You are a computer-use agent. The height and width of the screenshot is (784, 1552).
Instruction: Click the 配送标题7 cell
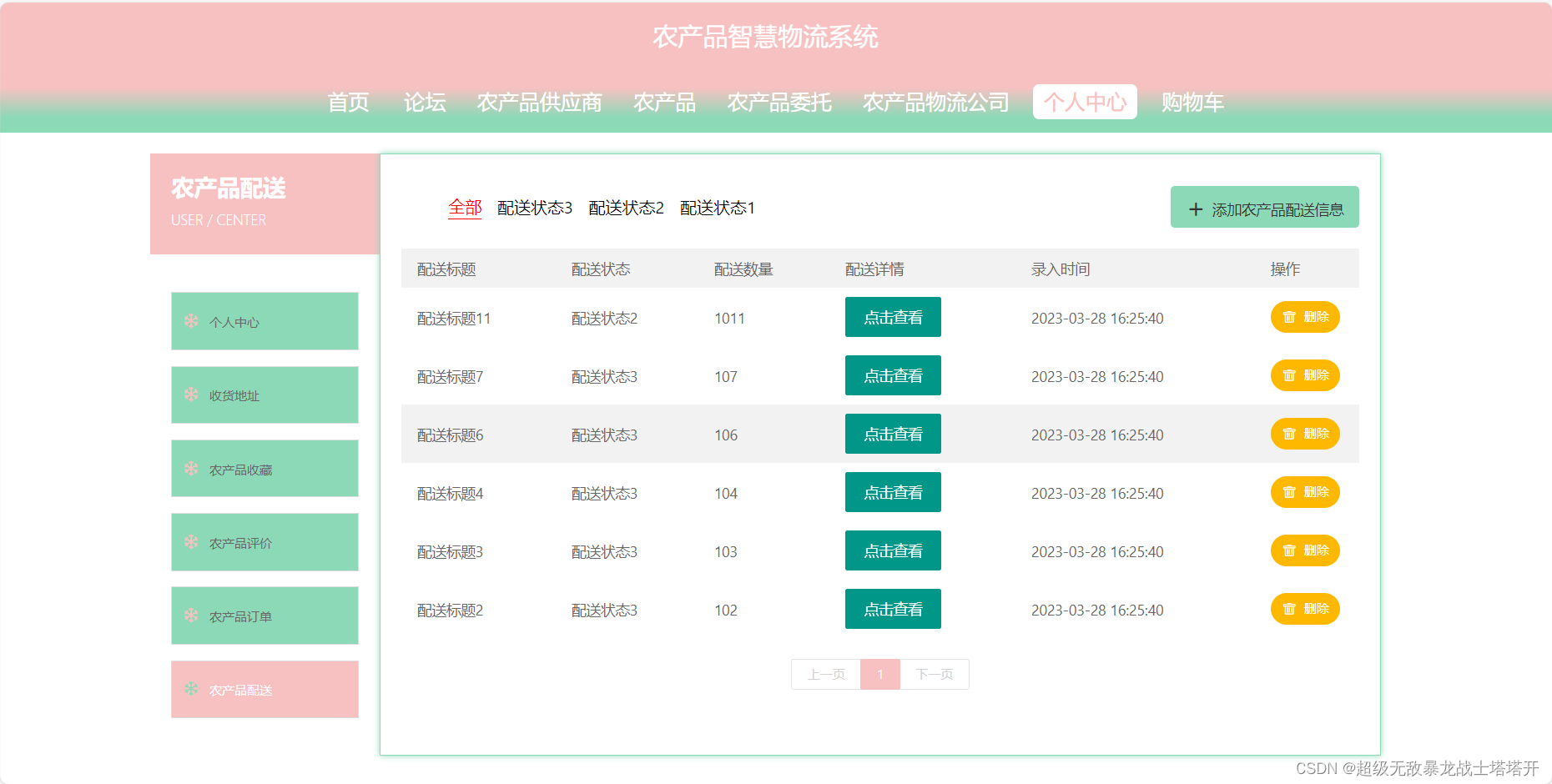point(450,377)
